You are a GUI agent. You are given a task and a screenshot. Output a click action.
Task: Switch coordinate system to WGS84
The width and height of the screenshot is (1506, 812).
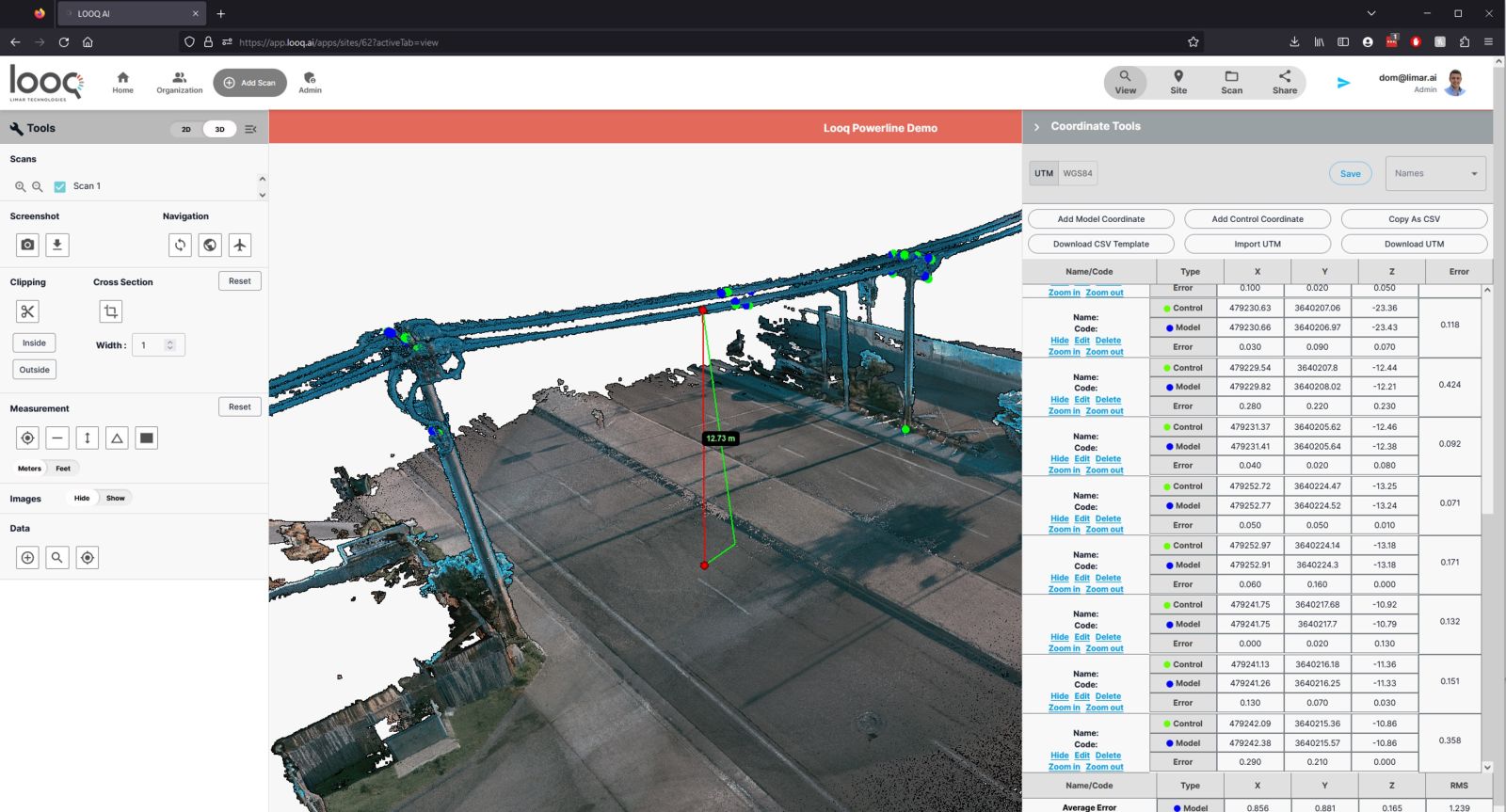1078,173
